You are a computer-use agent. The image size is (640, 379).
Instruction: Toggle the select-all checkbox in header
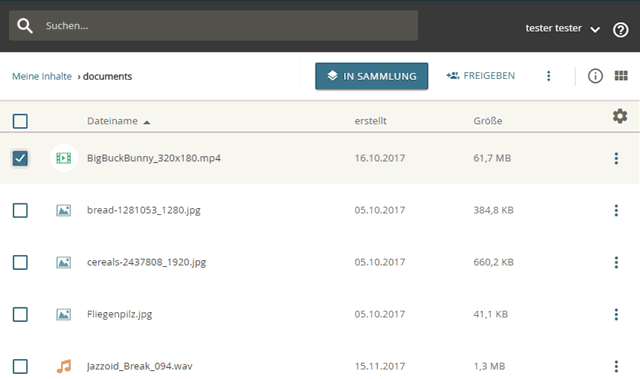[x=20, y=121]
